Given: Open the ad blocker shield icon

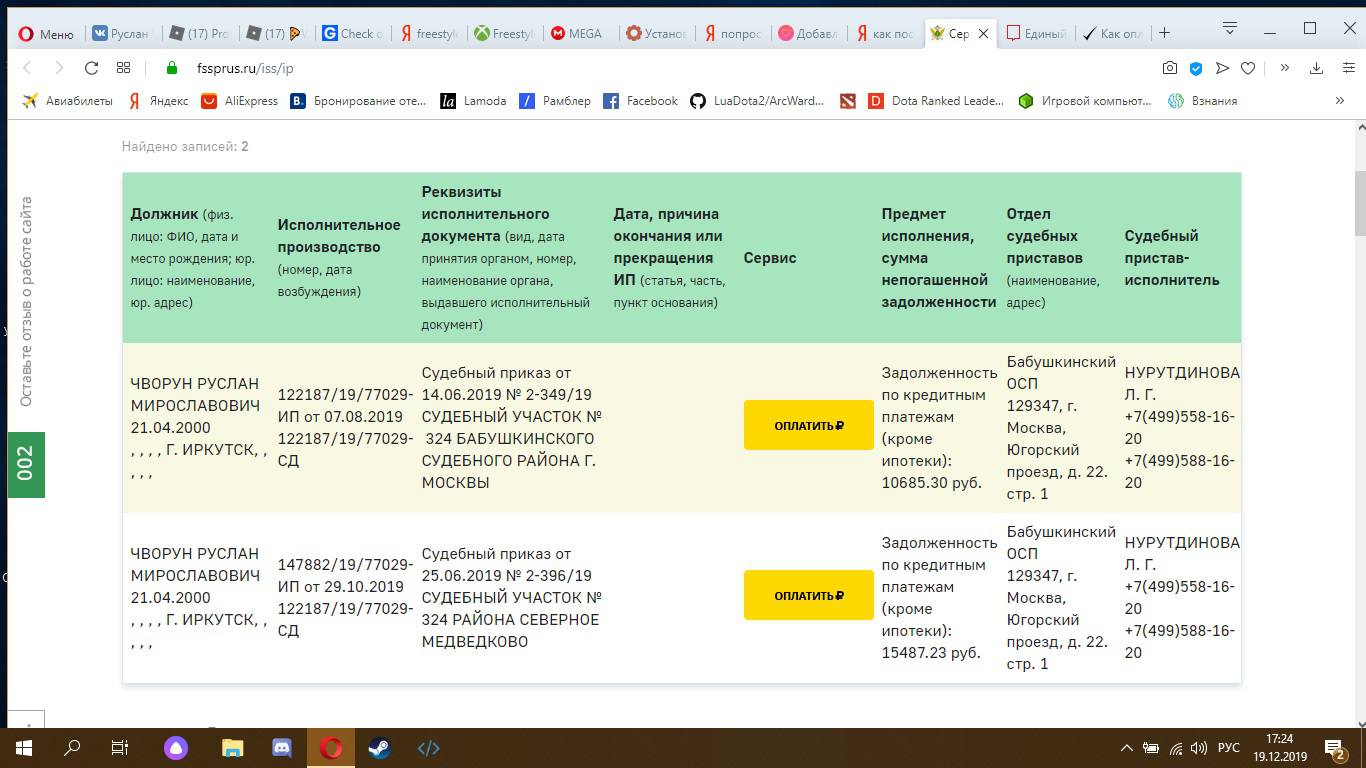Looking at the screenshot, I should [x=1196, y=68].
